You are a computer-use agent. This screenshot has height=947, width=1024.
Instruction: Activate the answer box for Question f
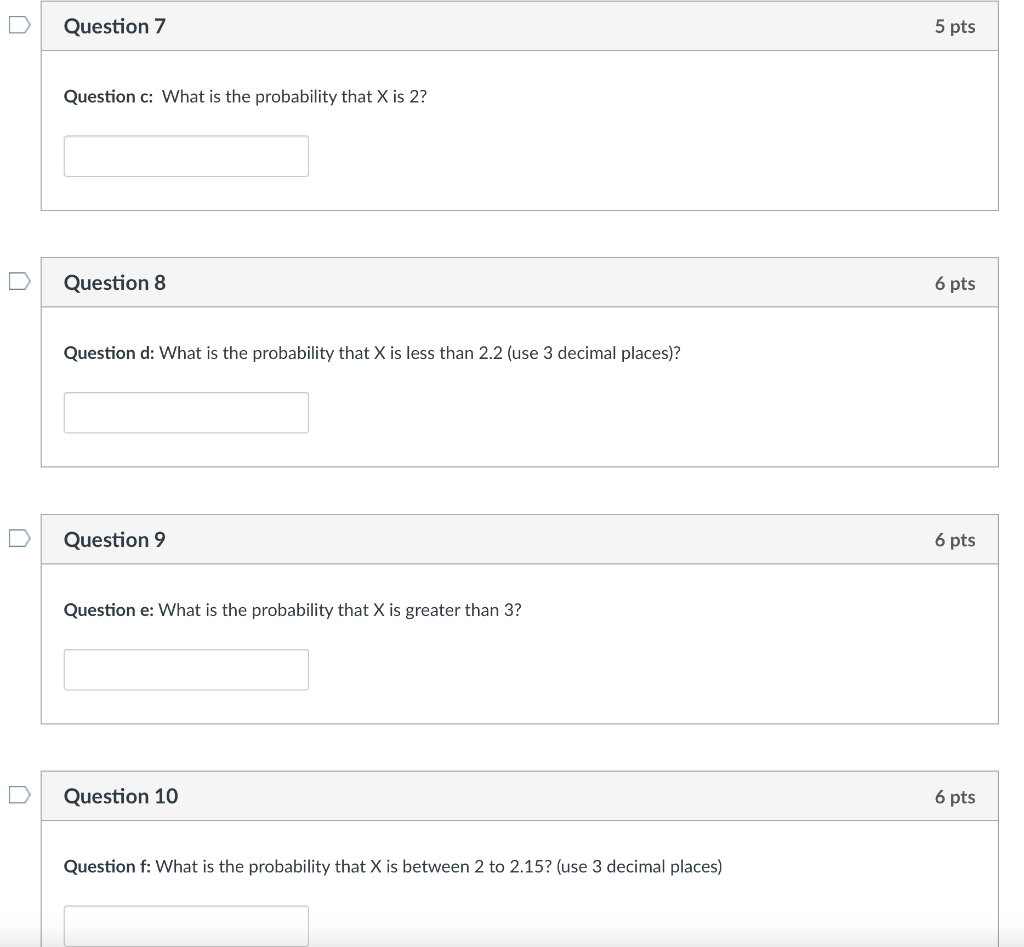point(186,925)
